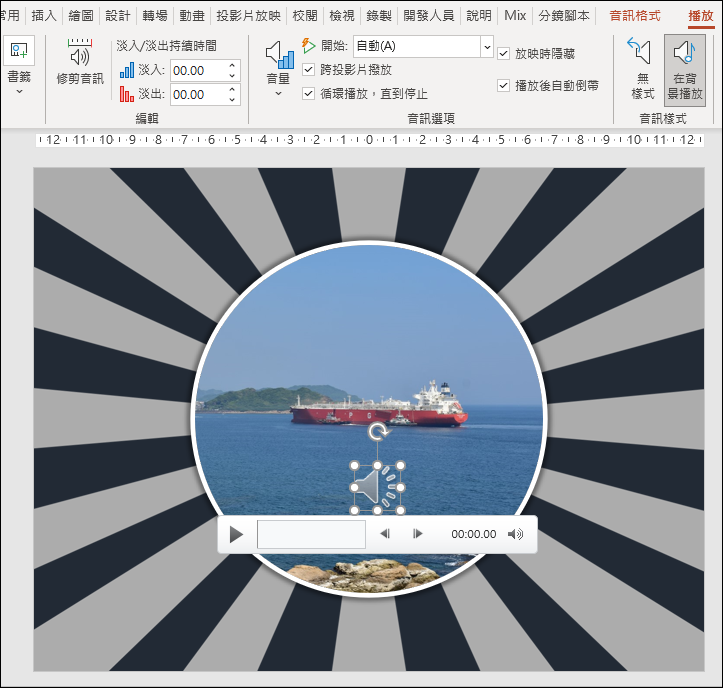Open the 開發人員 ribbon tab
723x688 pixels.
pos(428,16)
